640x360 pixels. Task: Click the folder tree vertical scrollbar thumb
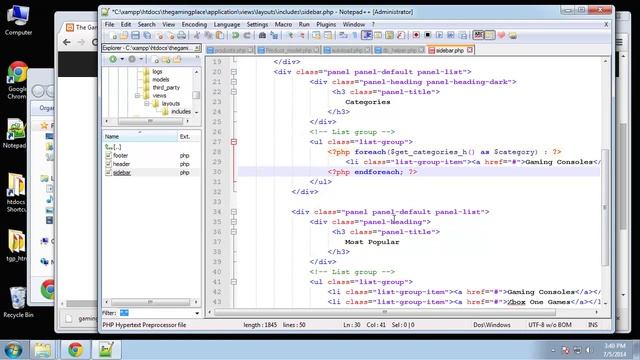pyautogui.click(x=196, y=95)
